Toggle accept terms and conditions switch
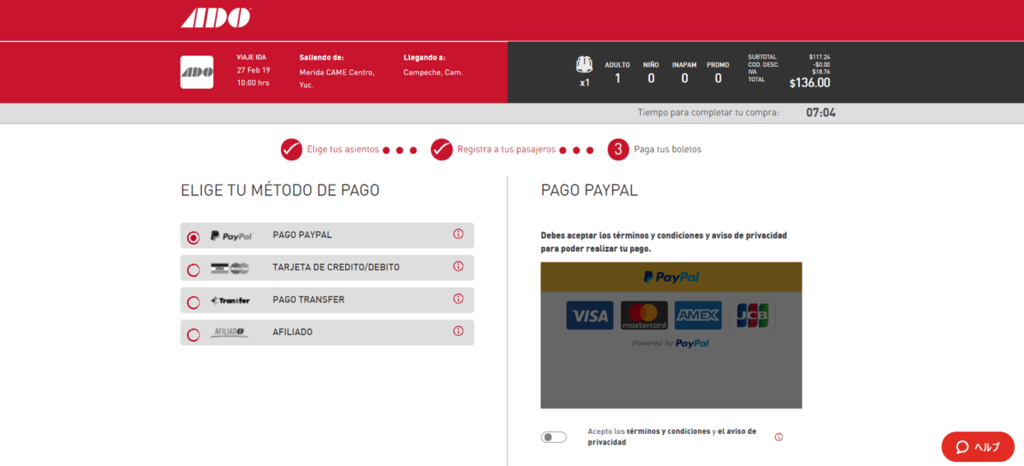 coord(554,437)
